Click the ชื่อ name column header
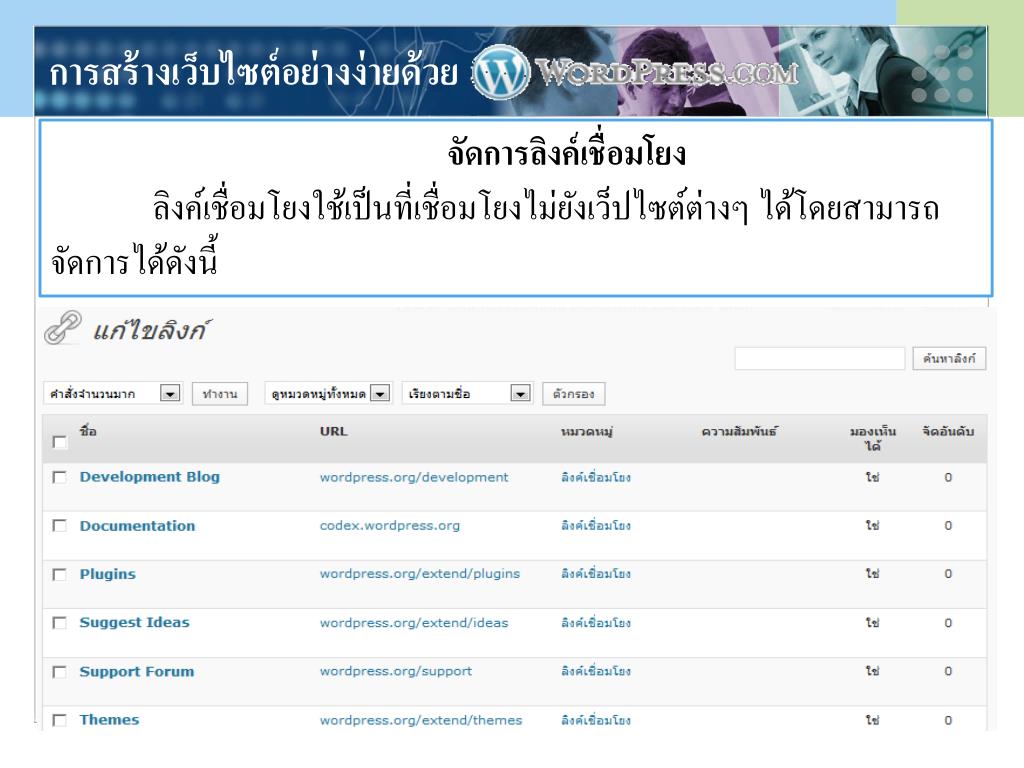Screen dimensions: 1024x768 click(x=88, y=431)
